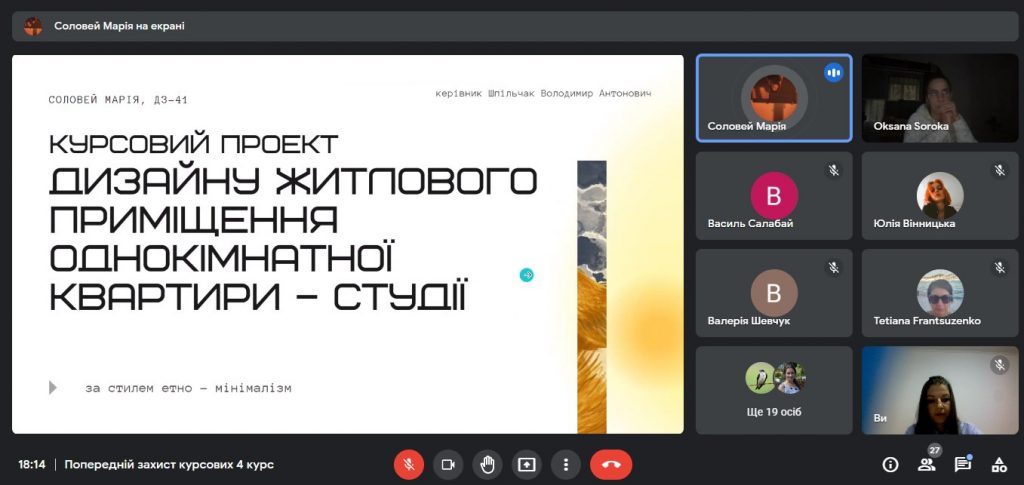The image size is (1024, 485).
Task: Show the participants list with 27 people
Action: click(x=927, y=464)
